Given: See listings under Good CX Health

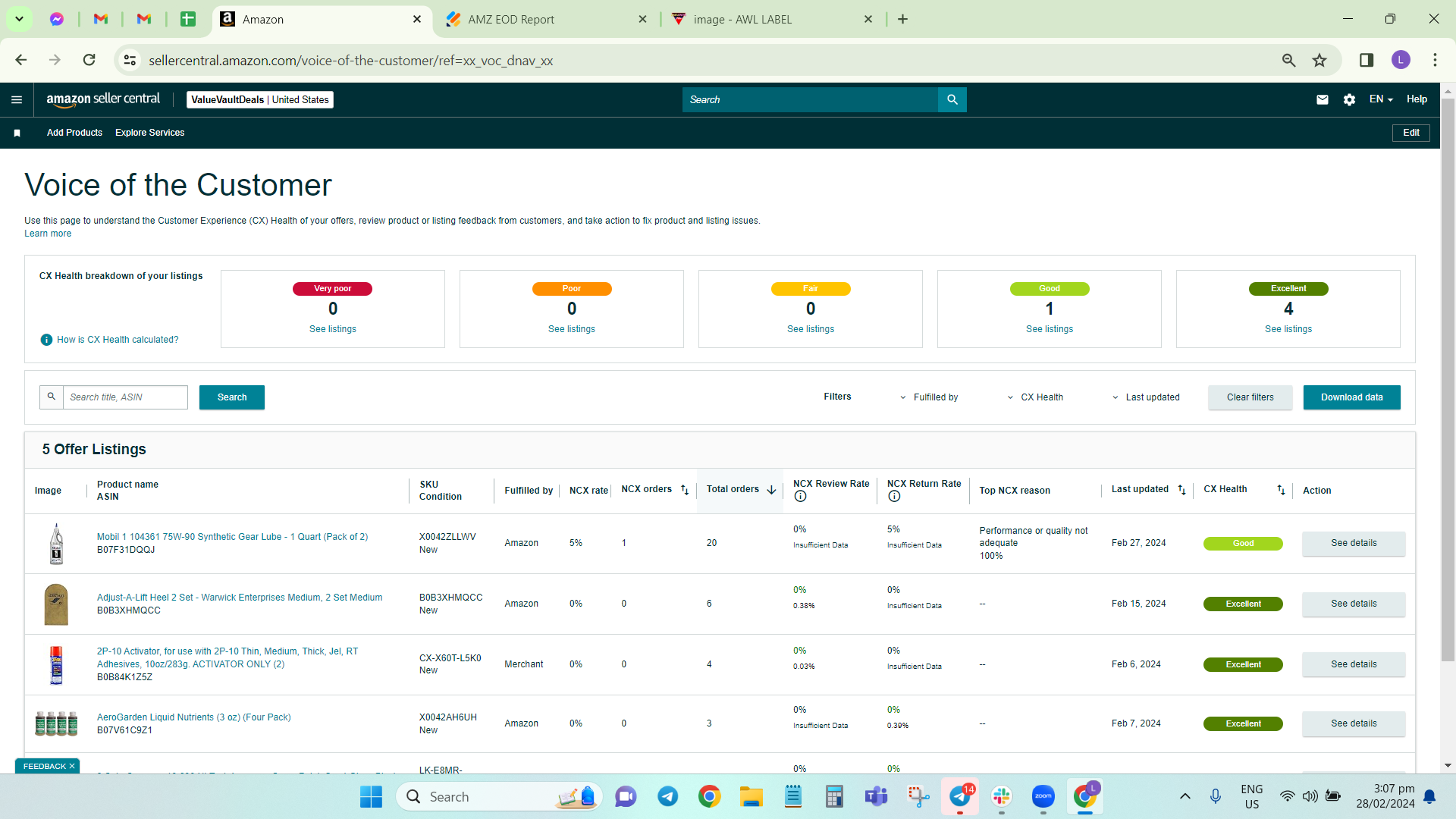Looking at the screenshot, I should click(1050, 329).
